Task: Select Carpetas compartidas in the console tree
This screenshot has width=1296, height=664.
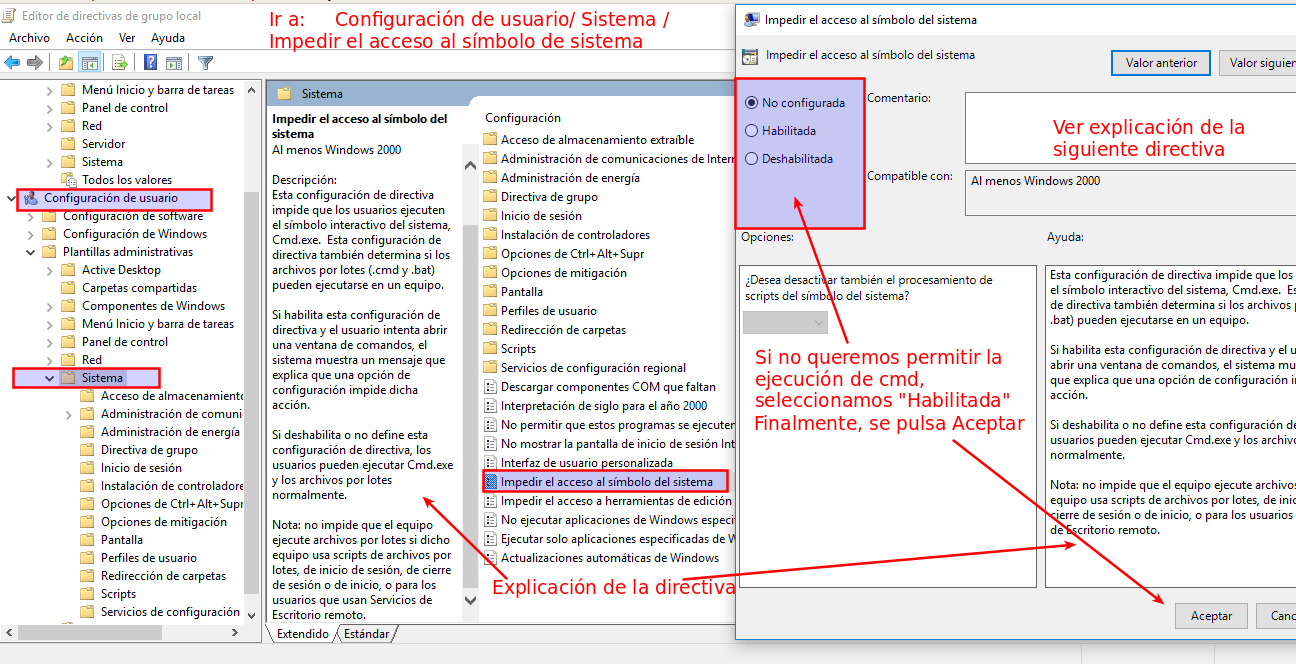Action: pyautogui.click(x=139, y=288)
